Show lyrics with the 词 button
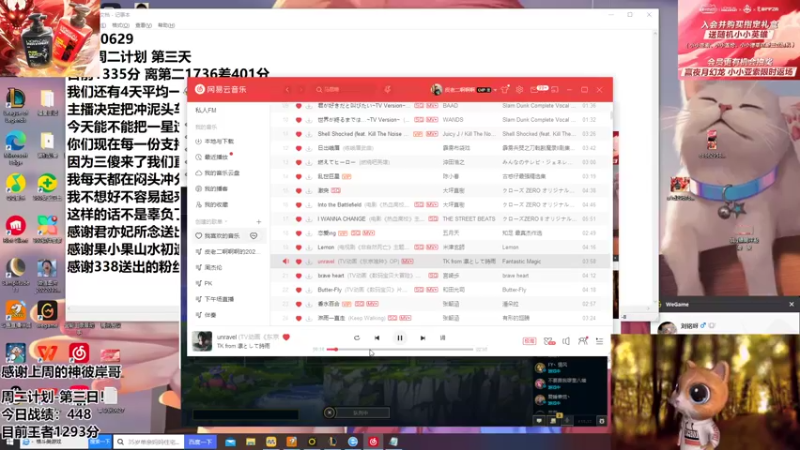This screenshot has width=800, height=450. [x=442, y=338]
